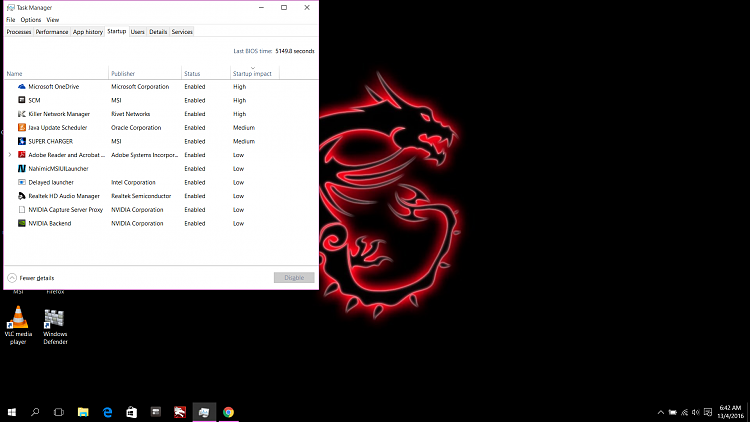Screen dimensions: 750x422
Task: Click the network tray icon
Action: [x=684, y=412]
